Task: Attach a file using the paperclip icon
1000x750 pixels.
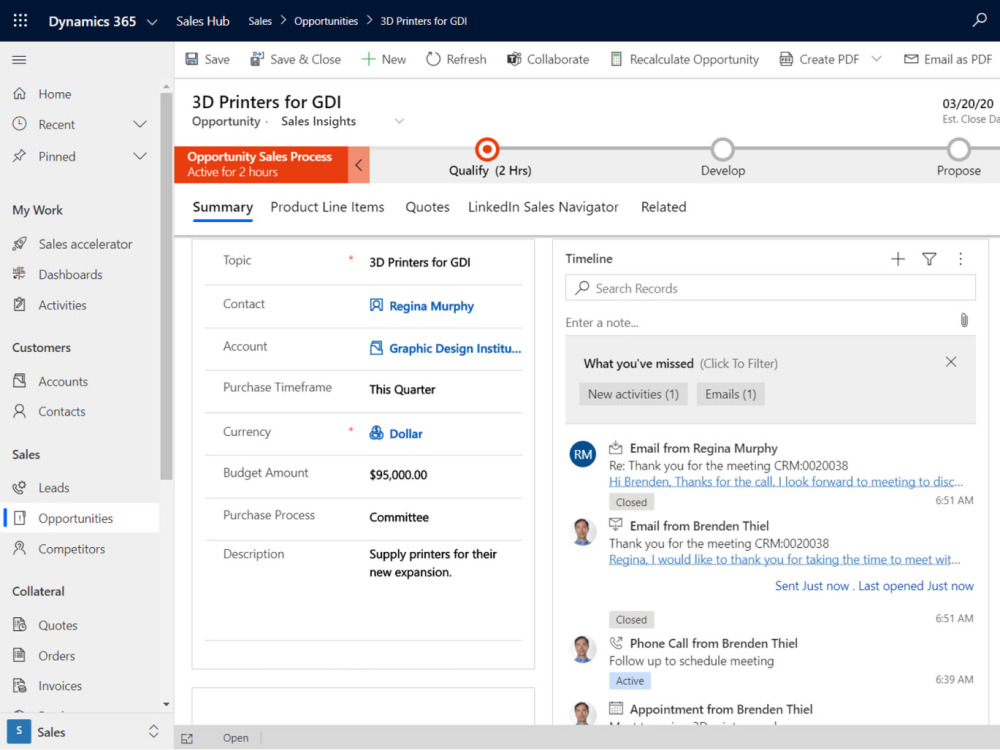Action: (963, 320)
